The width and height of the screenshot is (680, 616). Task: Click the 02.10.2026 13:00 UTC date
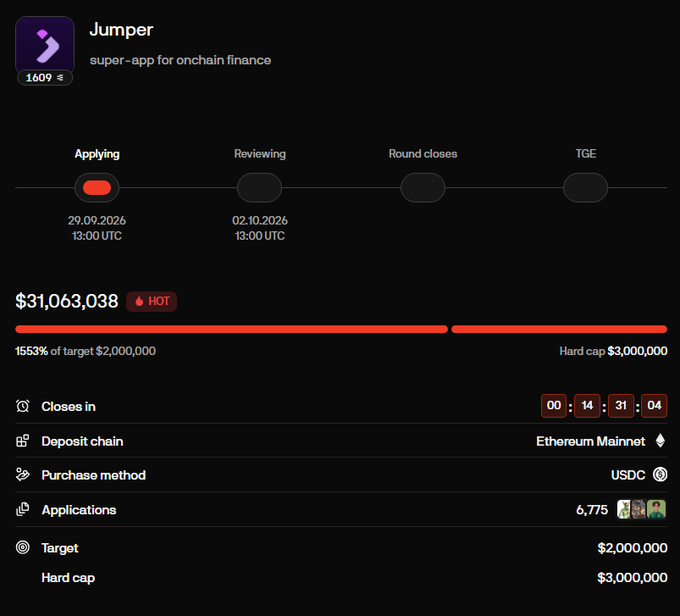point(260,228)
